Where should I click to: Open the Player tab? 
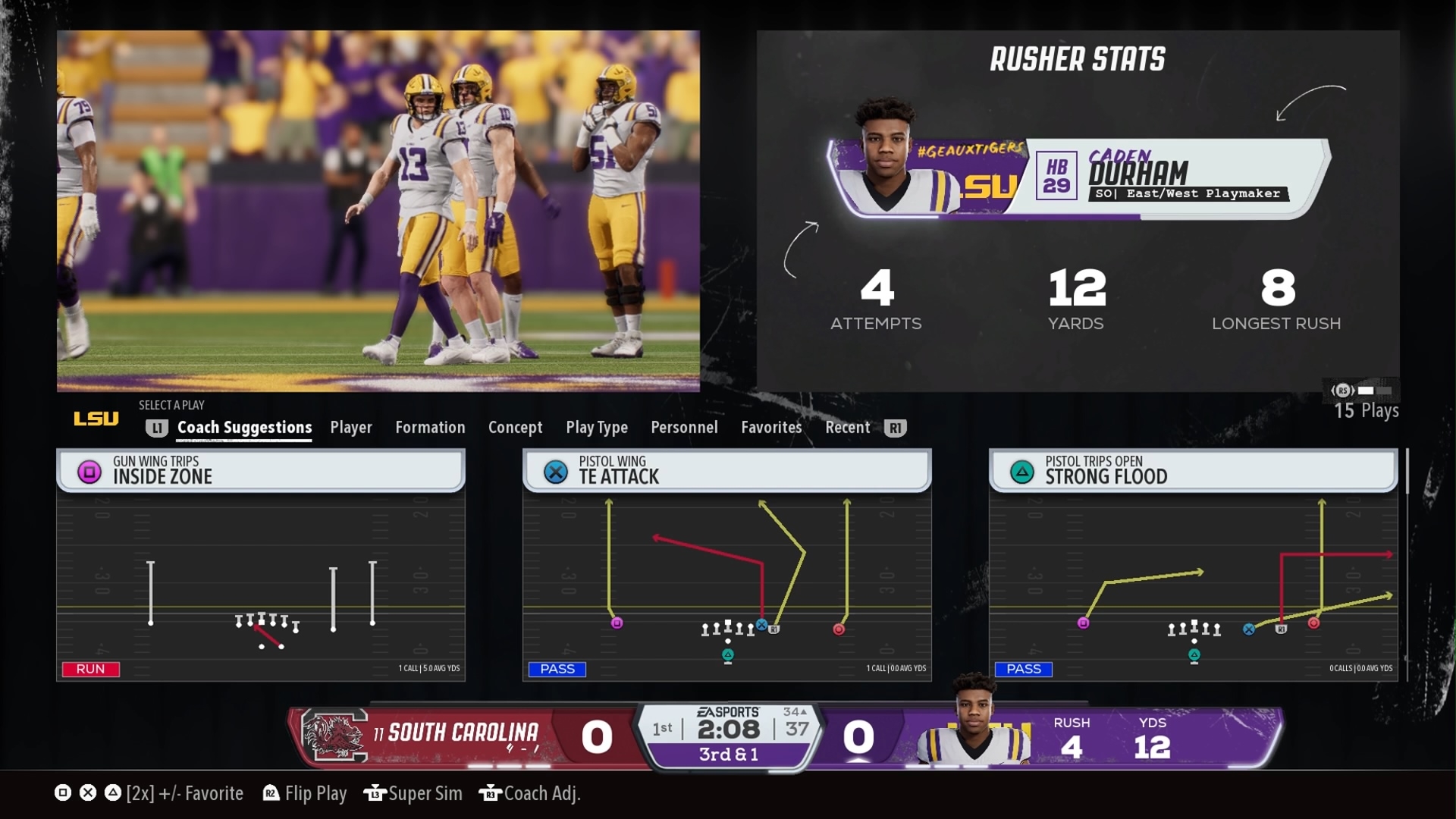(351, 428)
